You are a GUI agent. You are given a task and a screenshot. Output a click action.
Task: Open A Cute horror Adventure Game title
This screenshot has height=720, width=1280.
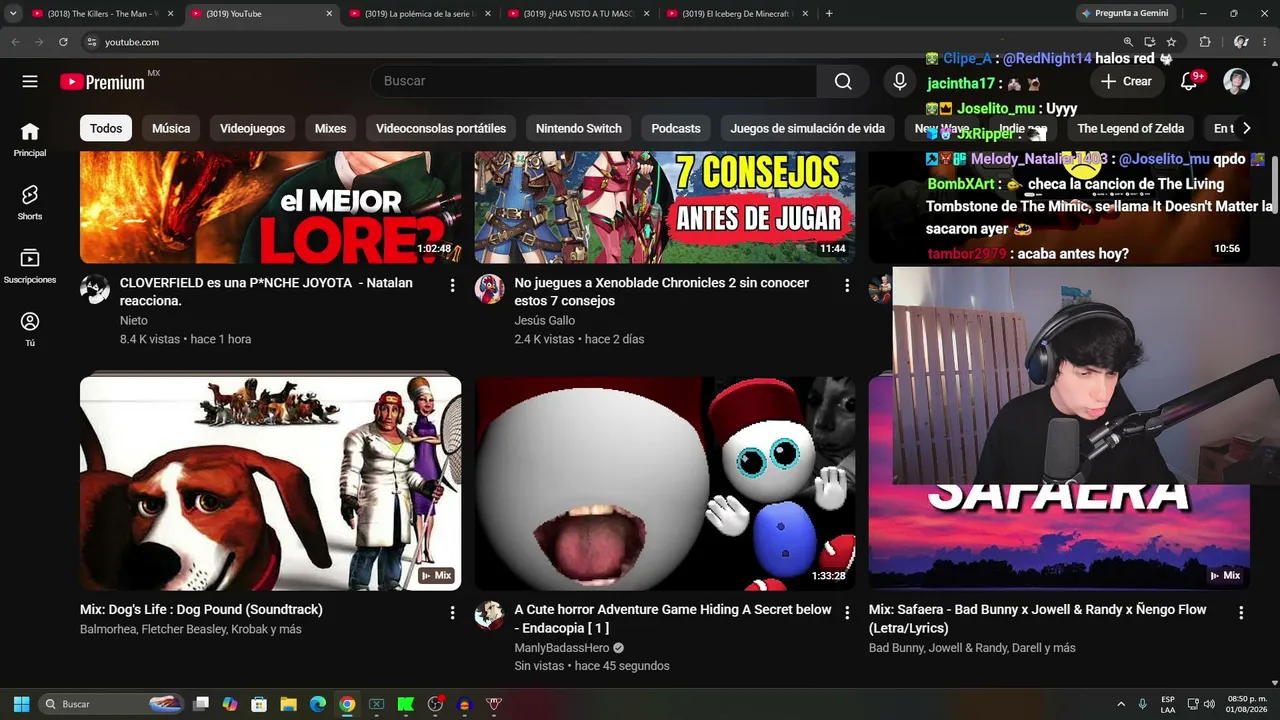coord(673,619)
